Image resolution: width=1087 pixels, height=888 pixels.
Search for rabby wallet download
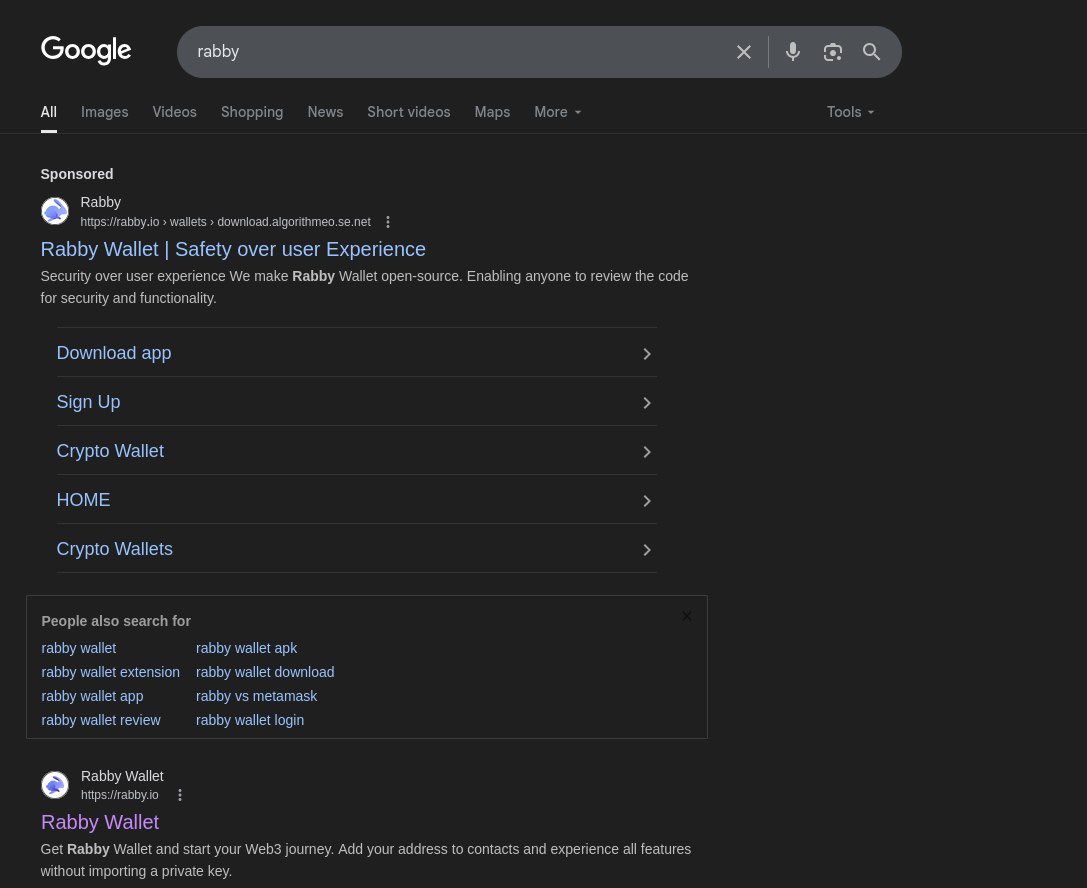point(265,672)
